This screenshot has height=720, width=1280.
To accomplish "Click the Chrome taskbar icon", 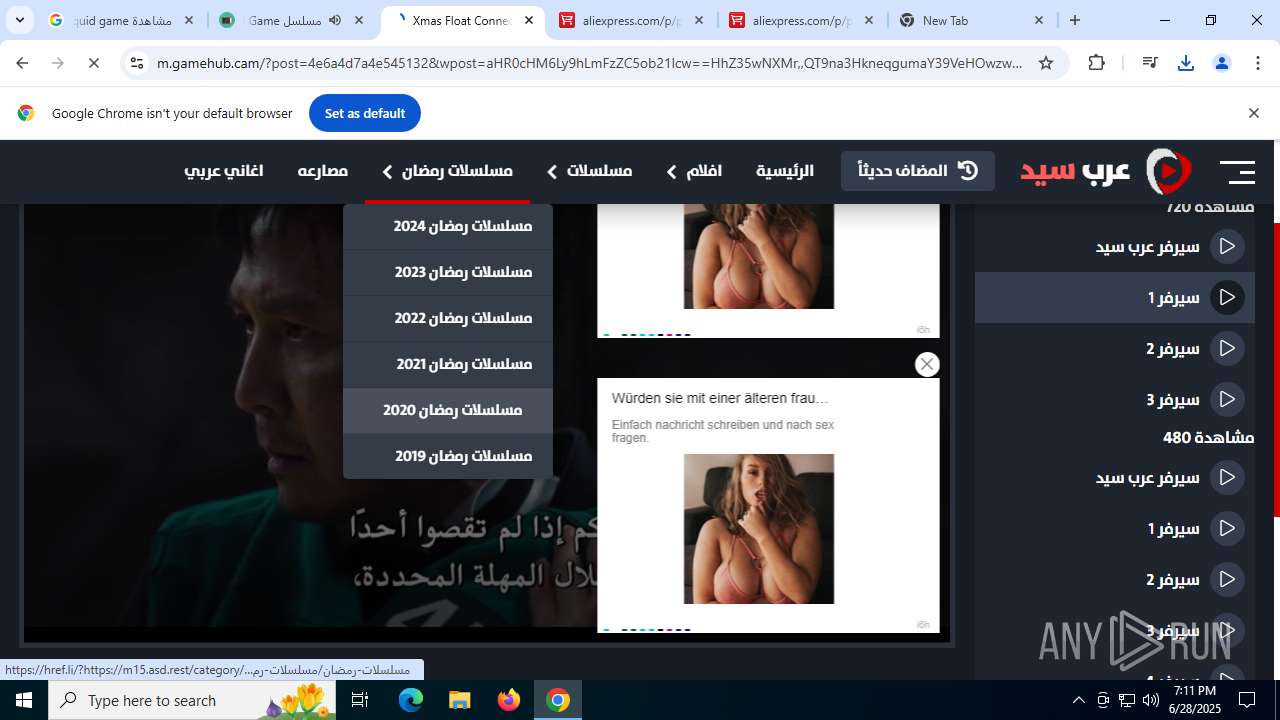I will (558, 700).
